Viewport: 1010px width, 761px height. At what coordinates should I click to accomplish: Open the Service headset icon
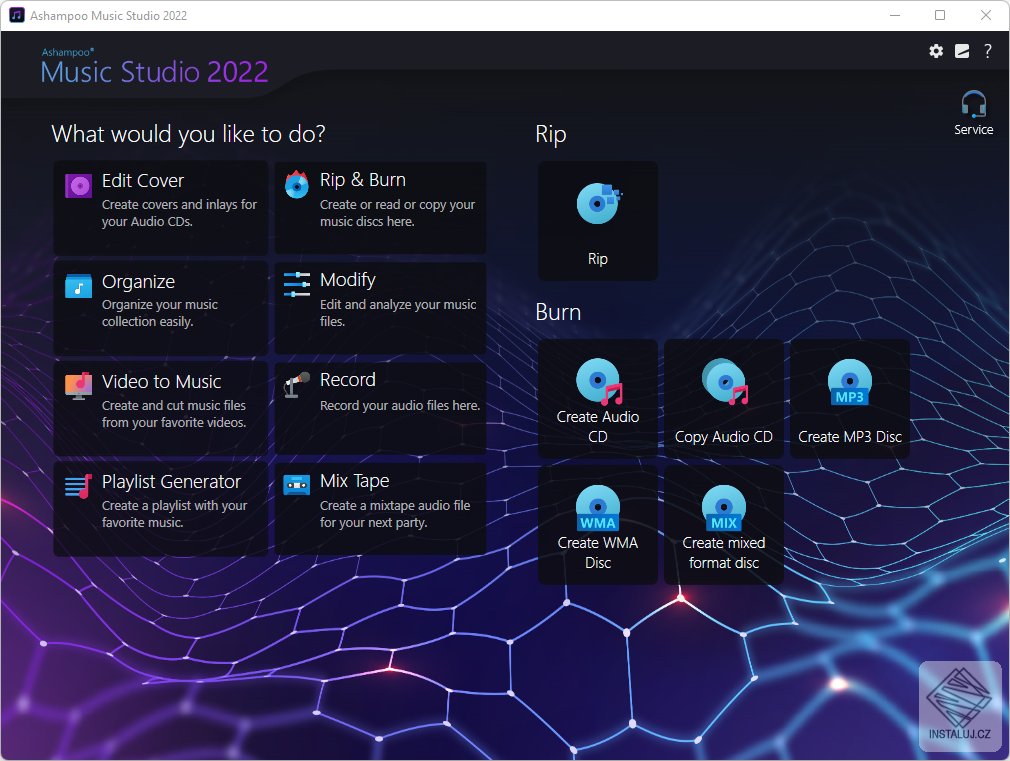[x=973, y=104]
